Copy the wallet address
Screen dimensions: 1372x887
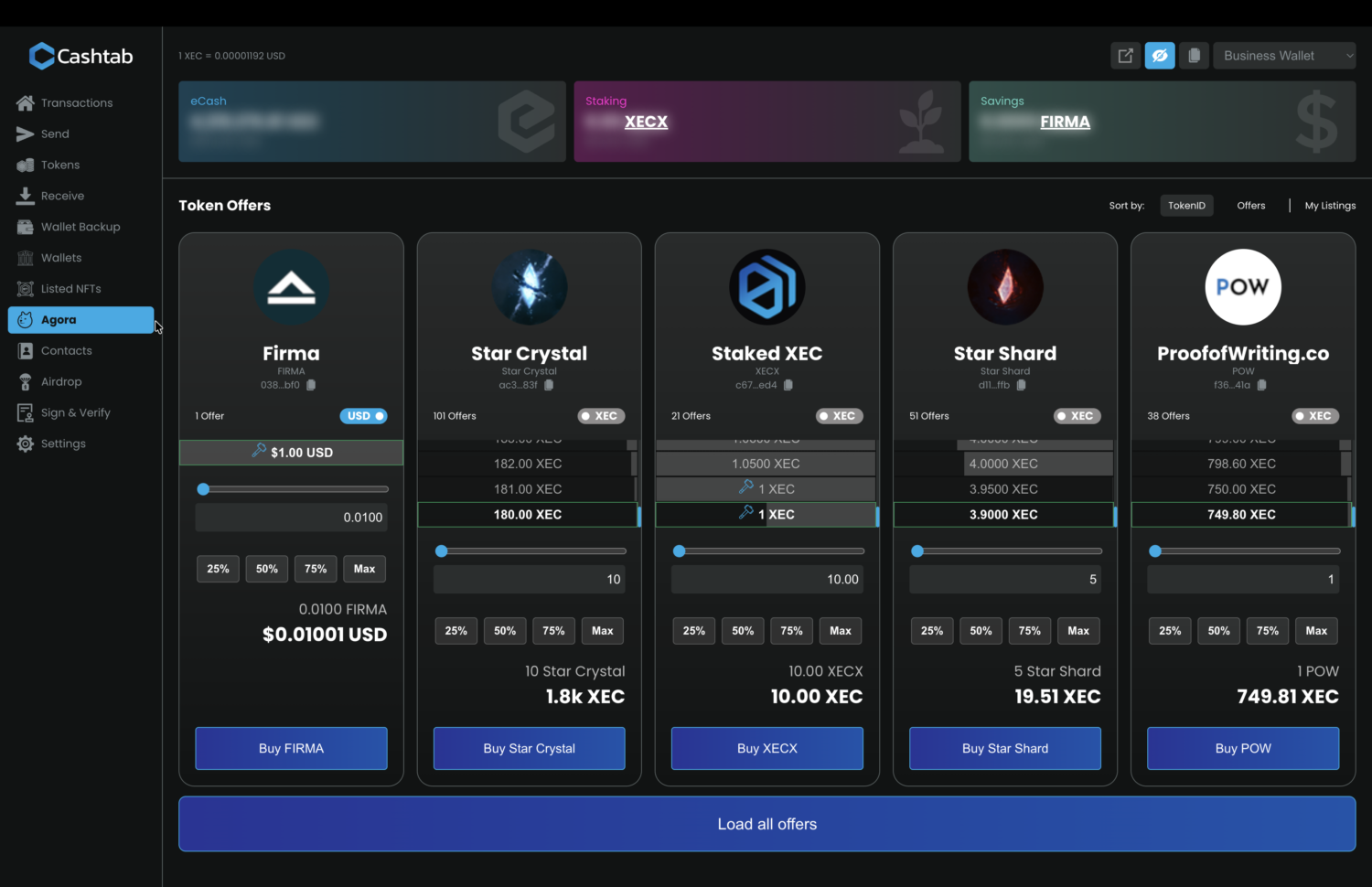tap(1194, 56)
